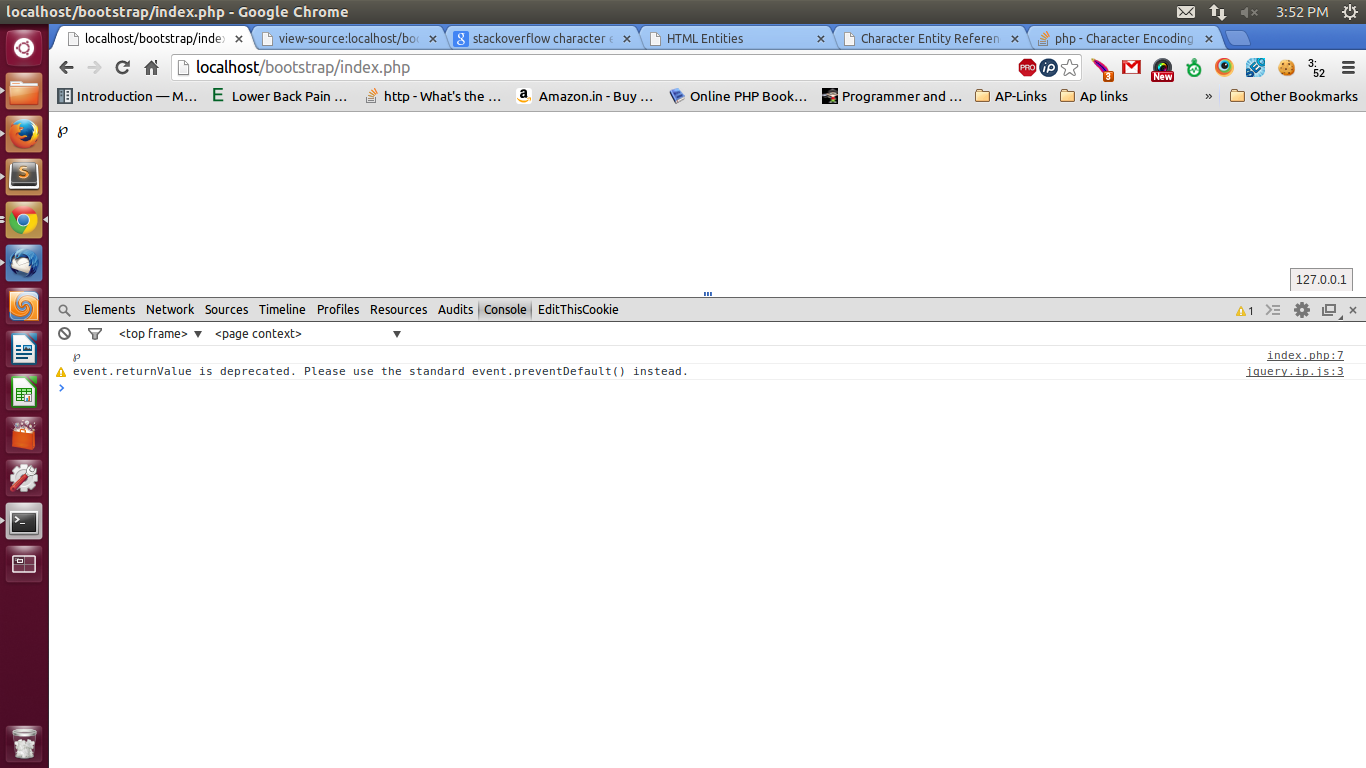Switch to the Elements panel

[x=109, y=310]
